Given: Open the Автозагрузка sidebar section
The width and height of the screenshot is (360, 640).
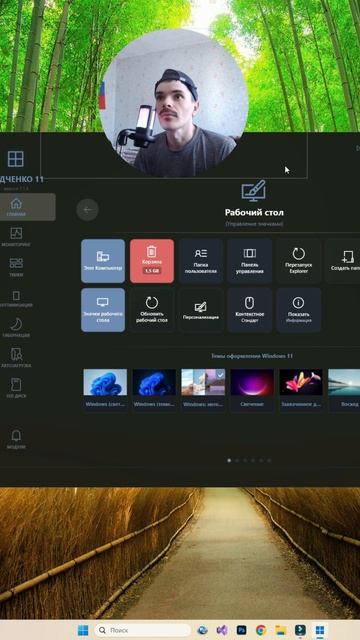Looking at the screenshot, I should click(x=16, y=358).
